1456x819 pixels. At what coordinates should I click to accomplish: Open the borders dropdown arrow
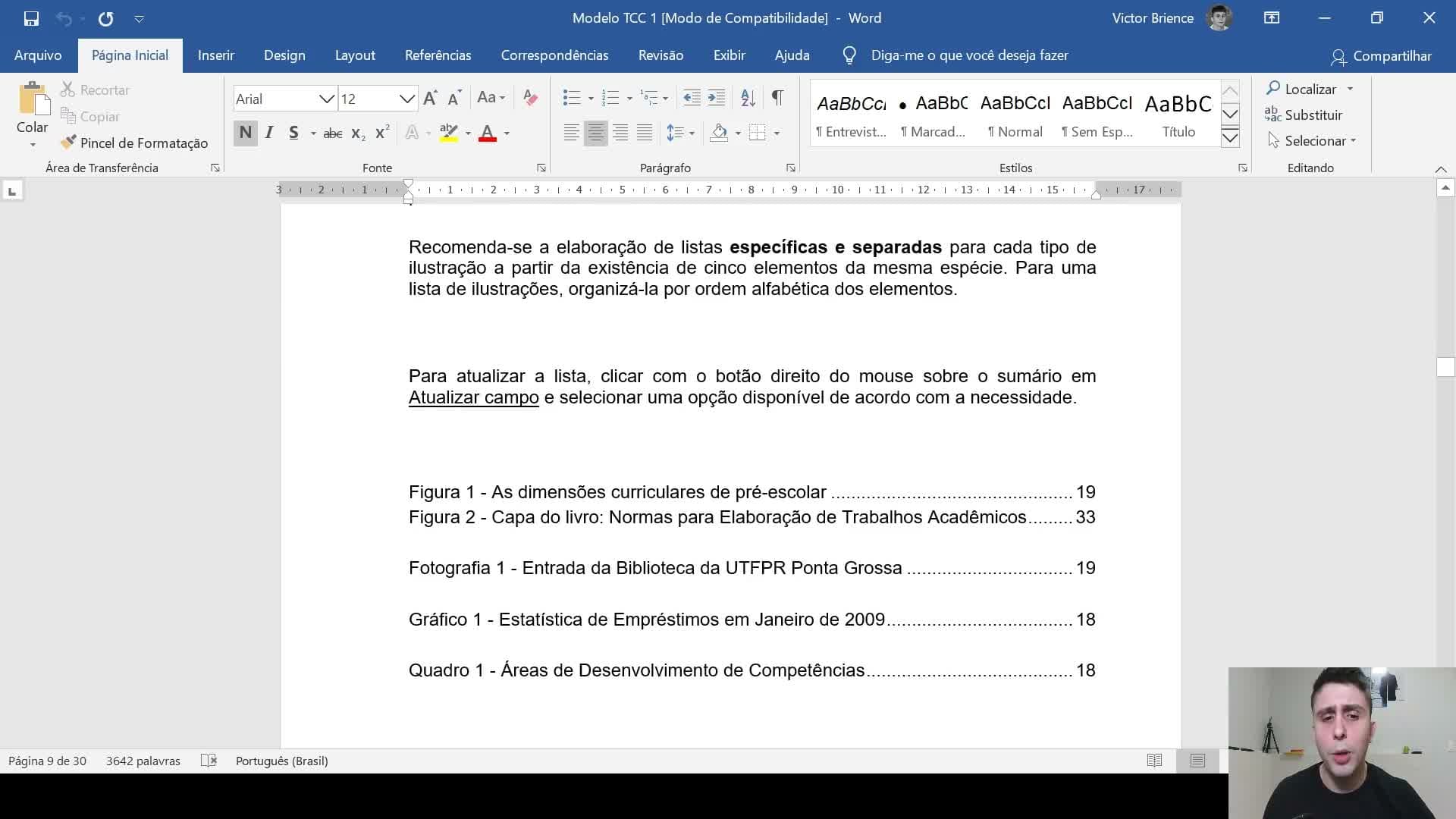pos(777,133)
